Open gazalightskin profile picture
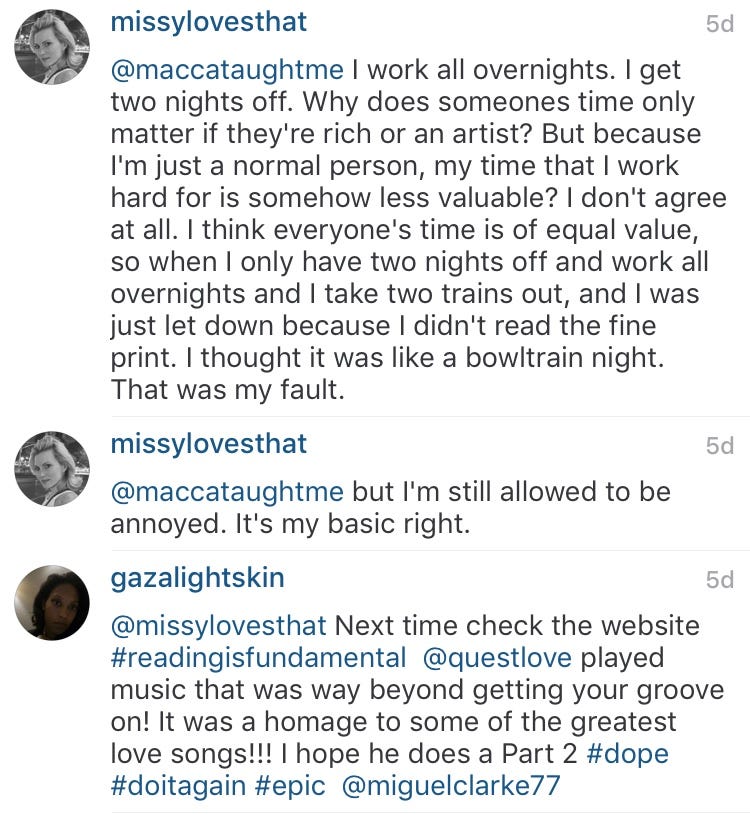Image resolution: width=750 pixels, height=814 pixels. (x=51, y=603)
